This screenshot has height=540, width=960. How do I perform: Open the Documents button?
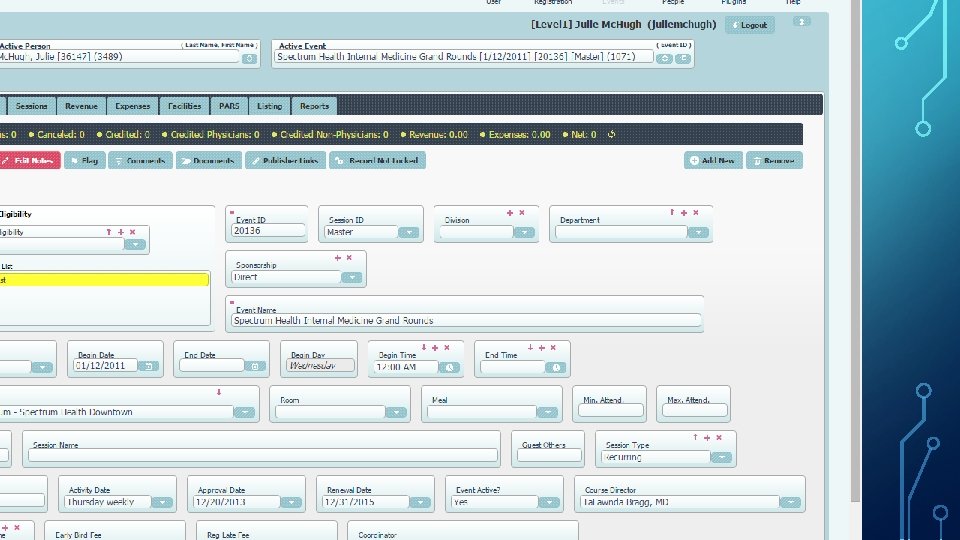[209, 160]
